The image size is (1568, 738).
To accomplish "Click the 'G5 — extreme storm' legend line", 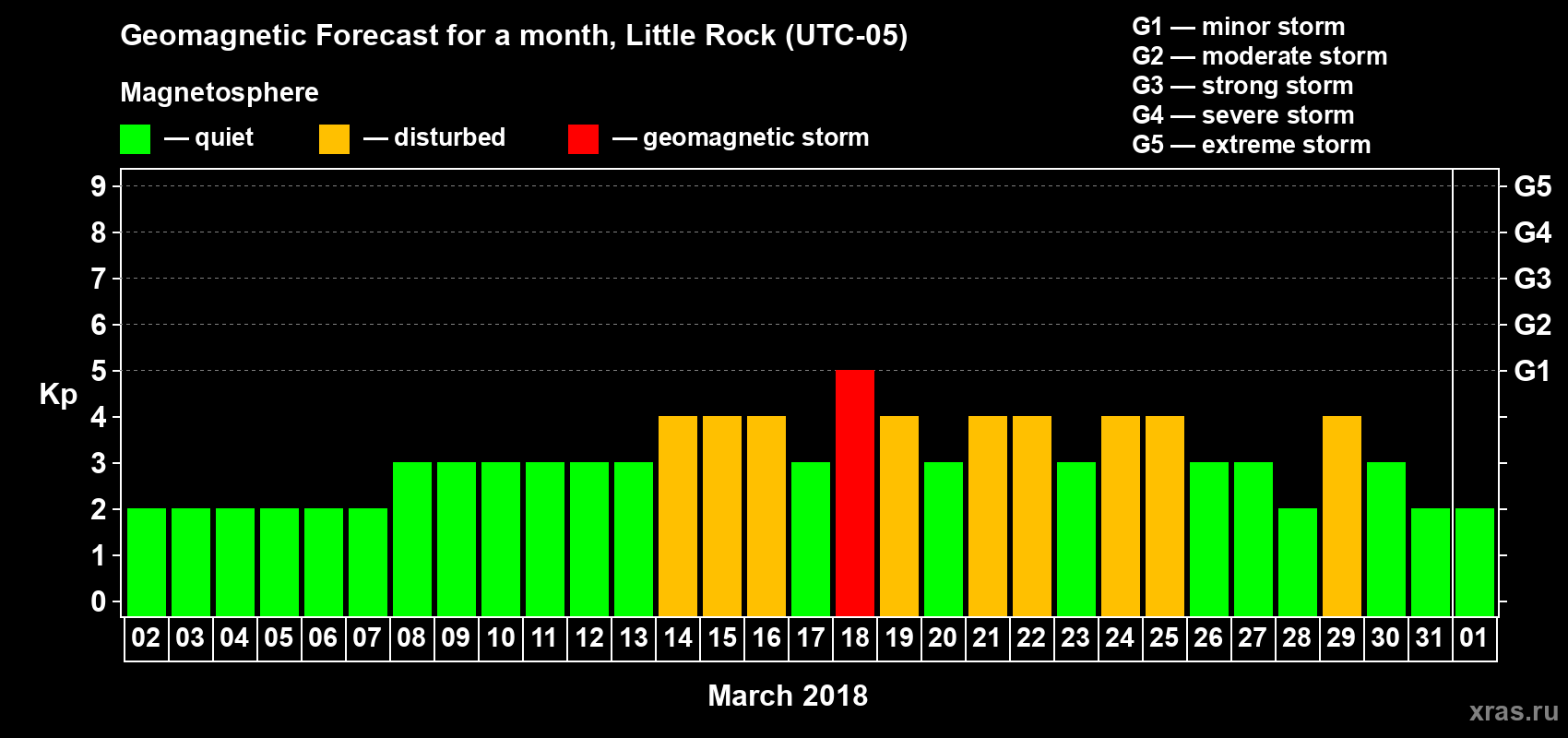I will pyautogui.click(x=1252, y=145).
